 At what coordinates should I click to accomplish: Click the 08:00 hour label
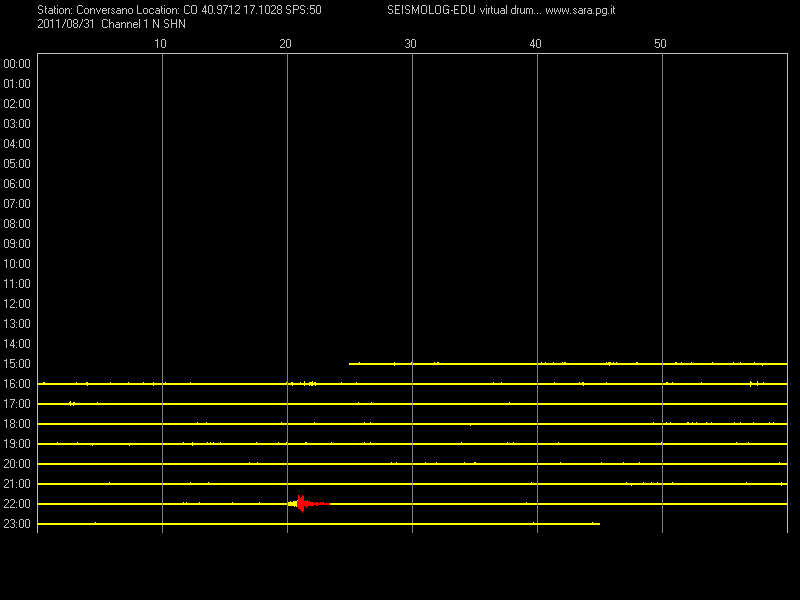[x=17, y=224]
